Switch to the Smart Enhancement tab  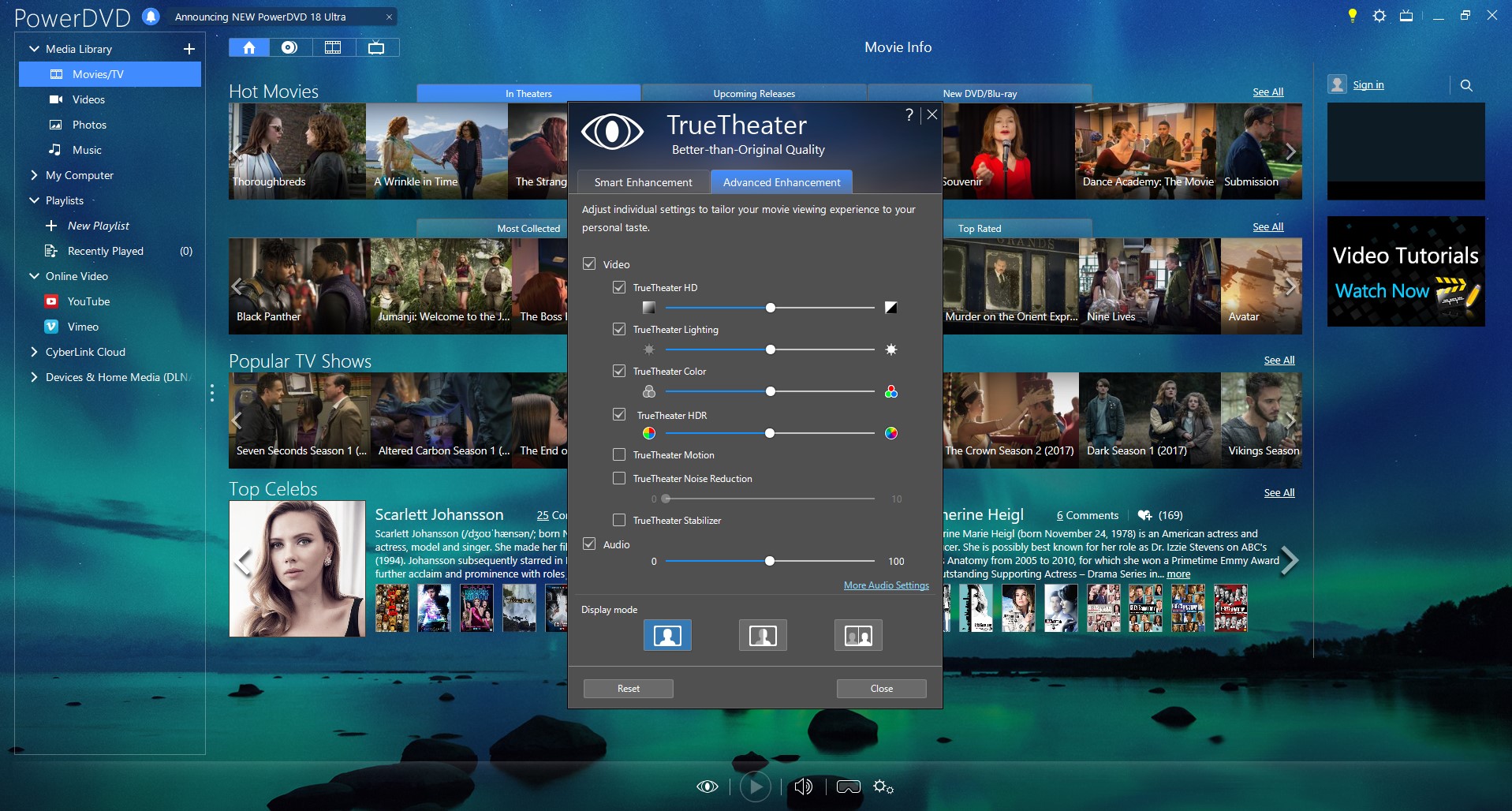point(642,181)
